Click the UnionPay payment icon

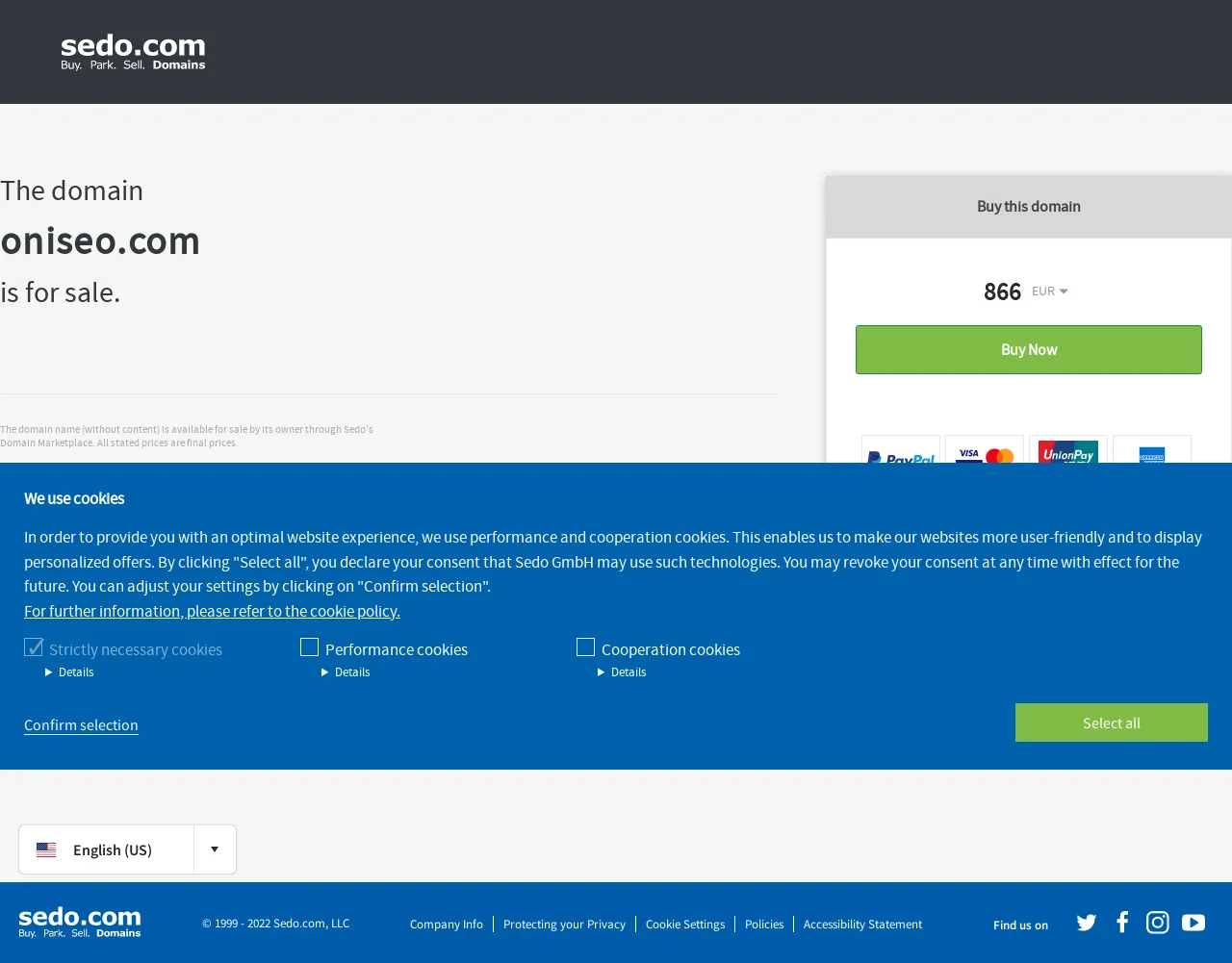pos(1068,450)
